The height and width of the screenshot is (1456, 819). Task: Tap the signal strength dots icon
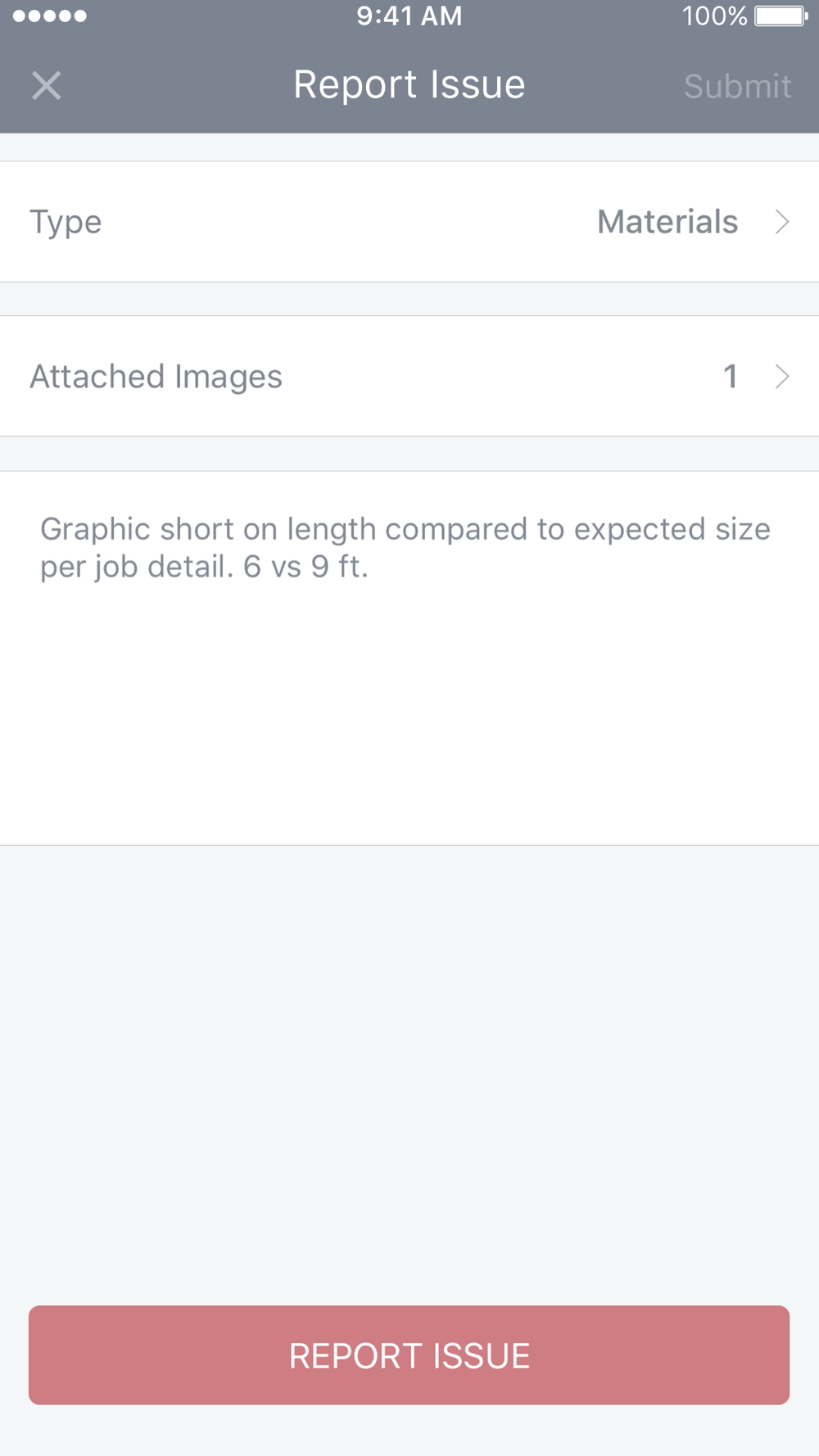pos(49,16)
